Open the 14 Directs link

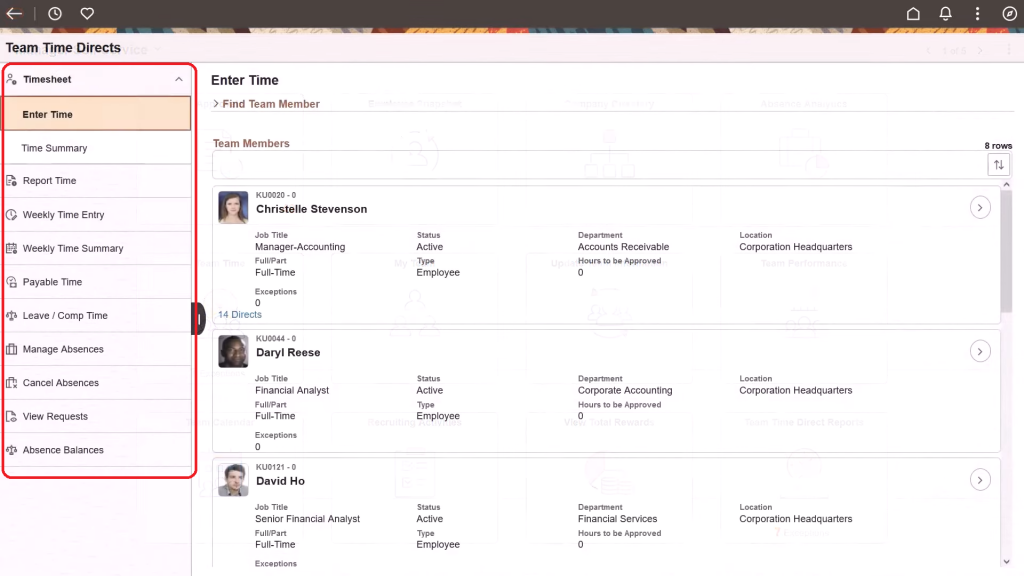point(239,313)
